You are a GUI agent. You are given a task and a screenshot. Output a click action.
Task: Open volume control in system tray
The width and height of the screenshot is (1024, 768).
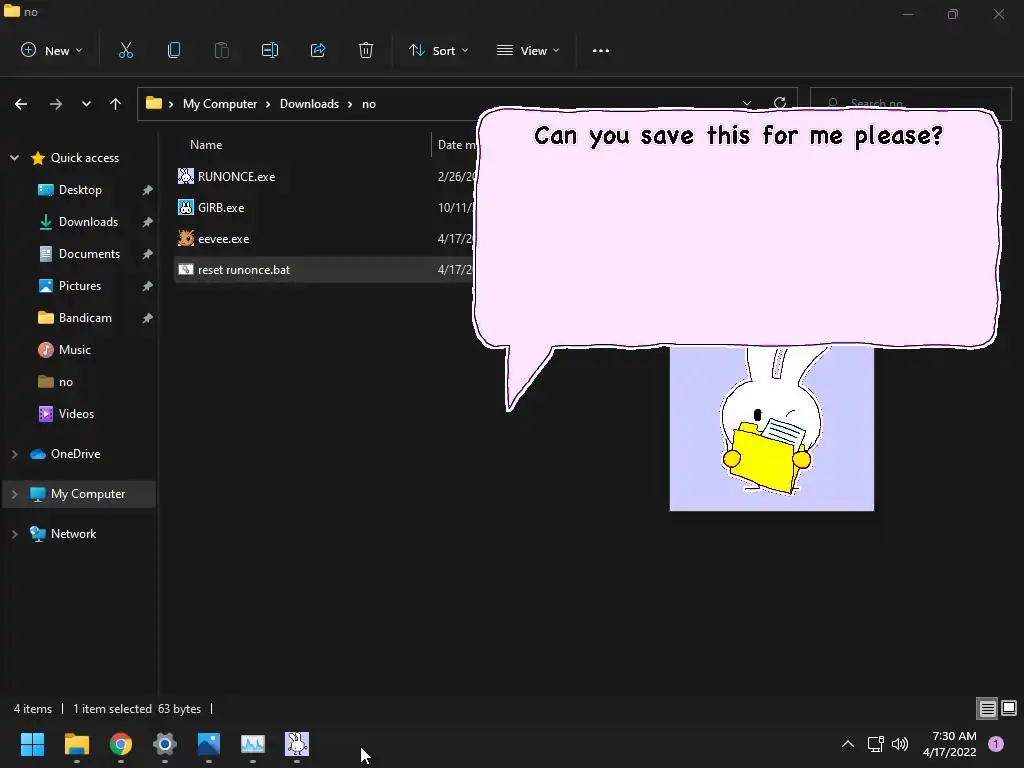[x=900, y=744]
